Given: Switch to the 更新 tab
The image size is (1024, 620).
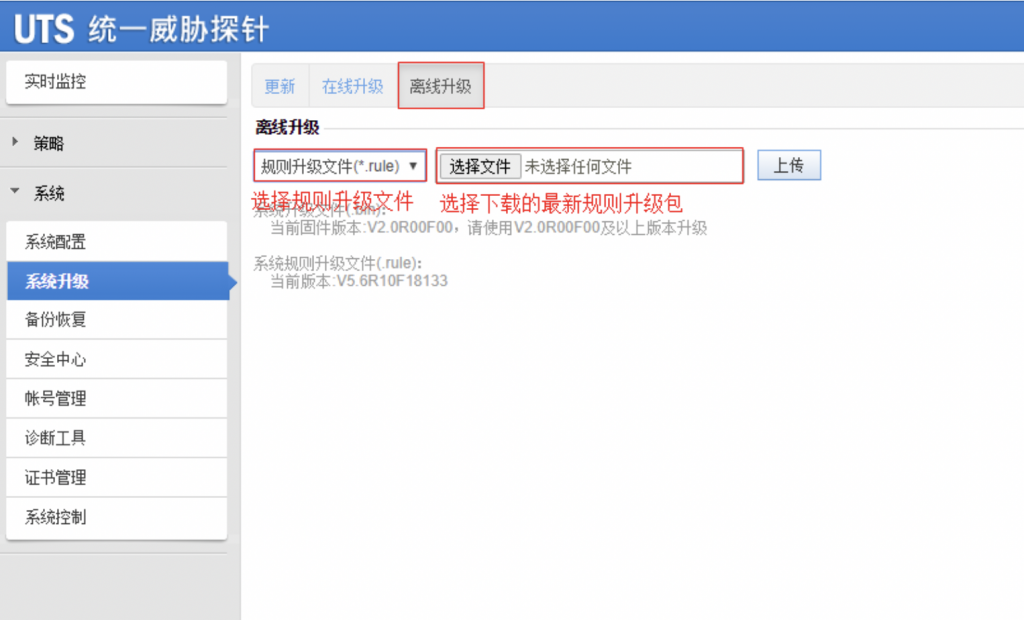Looking at the screenshot, I should pos(279,86).
